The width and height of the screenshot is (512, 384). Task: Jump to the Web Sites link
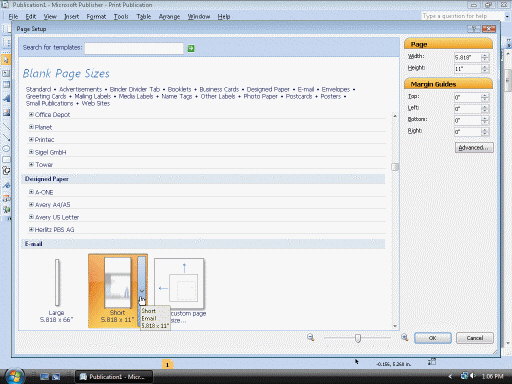[x=96, y=103]
